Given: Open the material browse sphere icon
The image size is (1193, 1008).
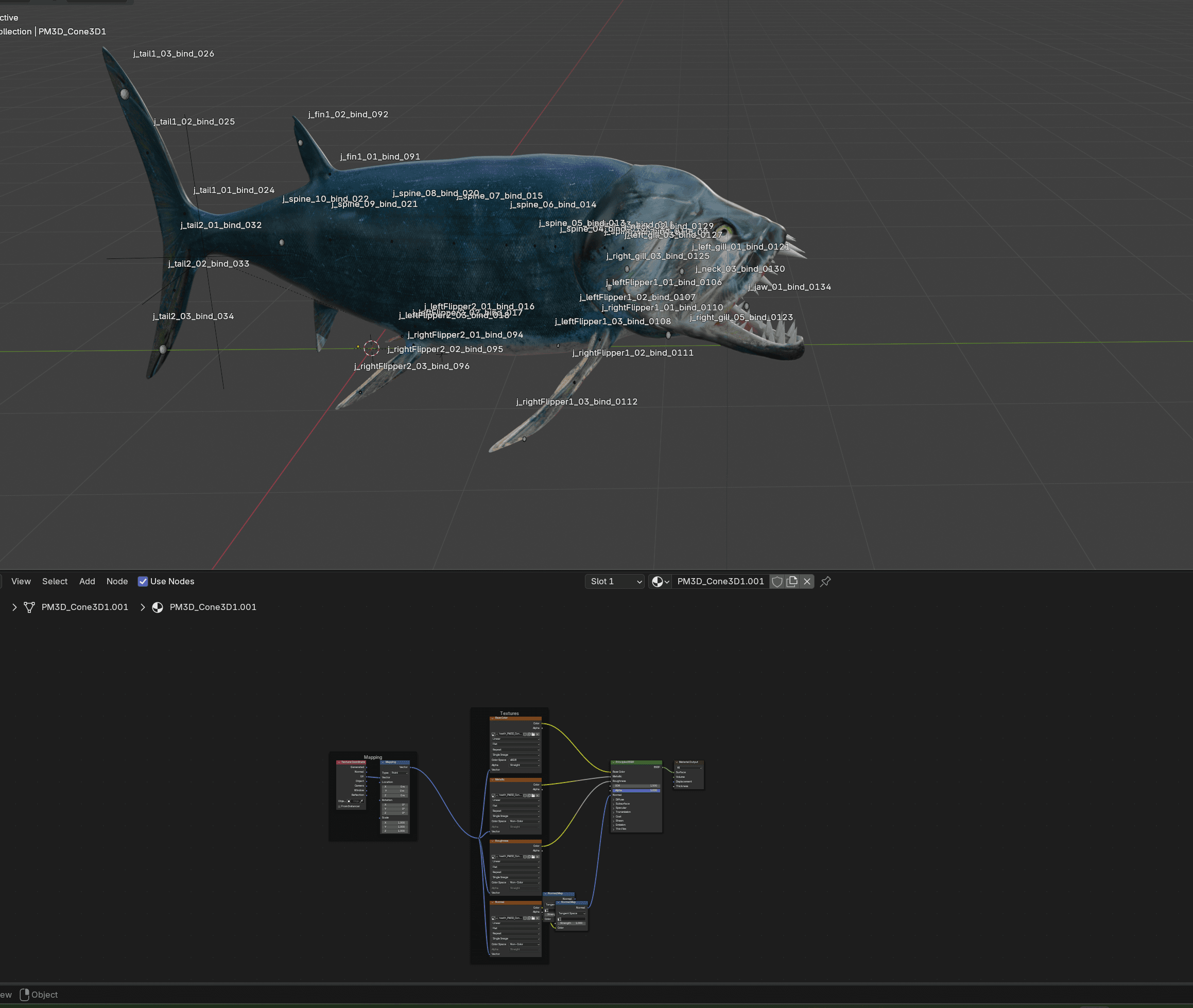Looking at the screenshot, I should (x=660, y=581).
